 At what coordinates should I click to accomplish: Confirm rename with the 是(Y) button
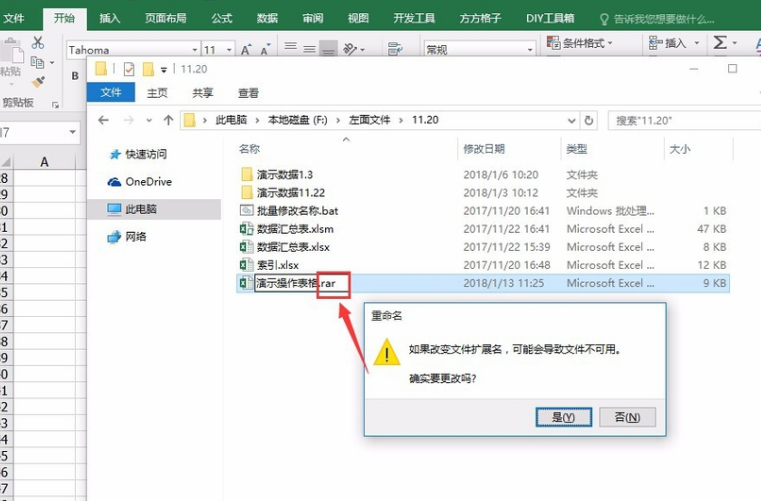[x=563, y=417]
